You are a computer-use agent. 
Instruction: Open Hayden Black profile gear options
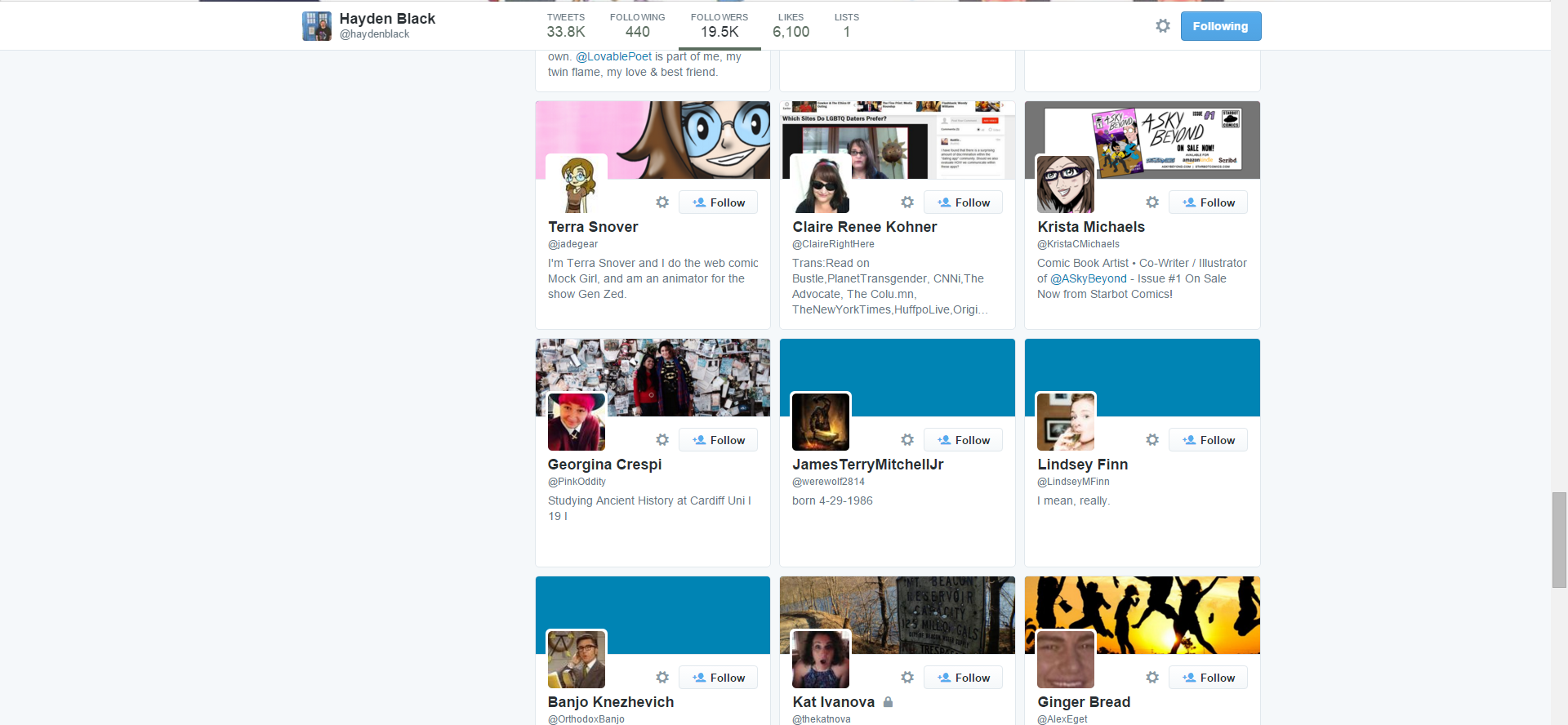[x=1163, y=26]
